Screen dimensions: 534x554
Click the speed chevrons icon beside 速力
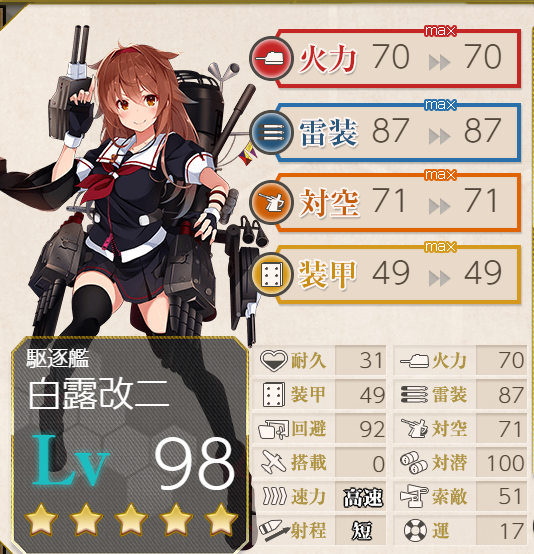[x=275, y=496]
